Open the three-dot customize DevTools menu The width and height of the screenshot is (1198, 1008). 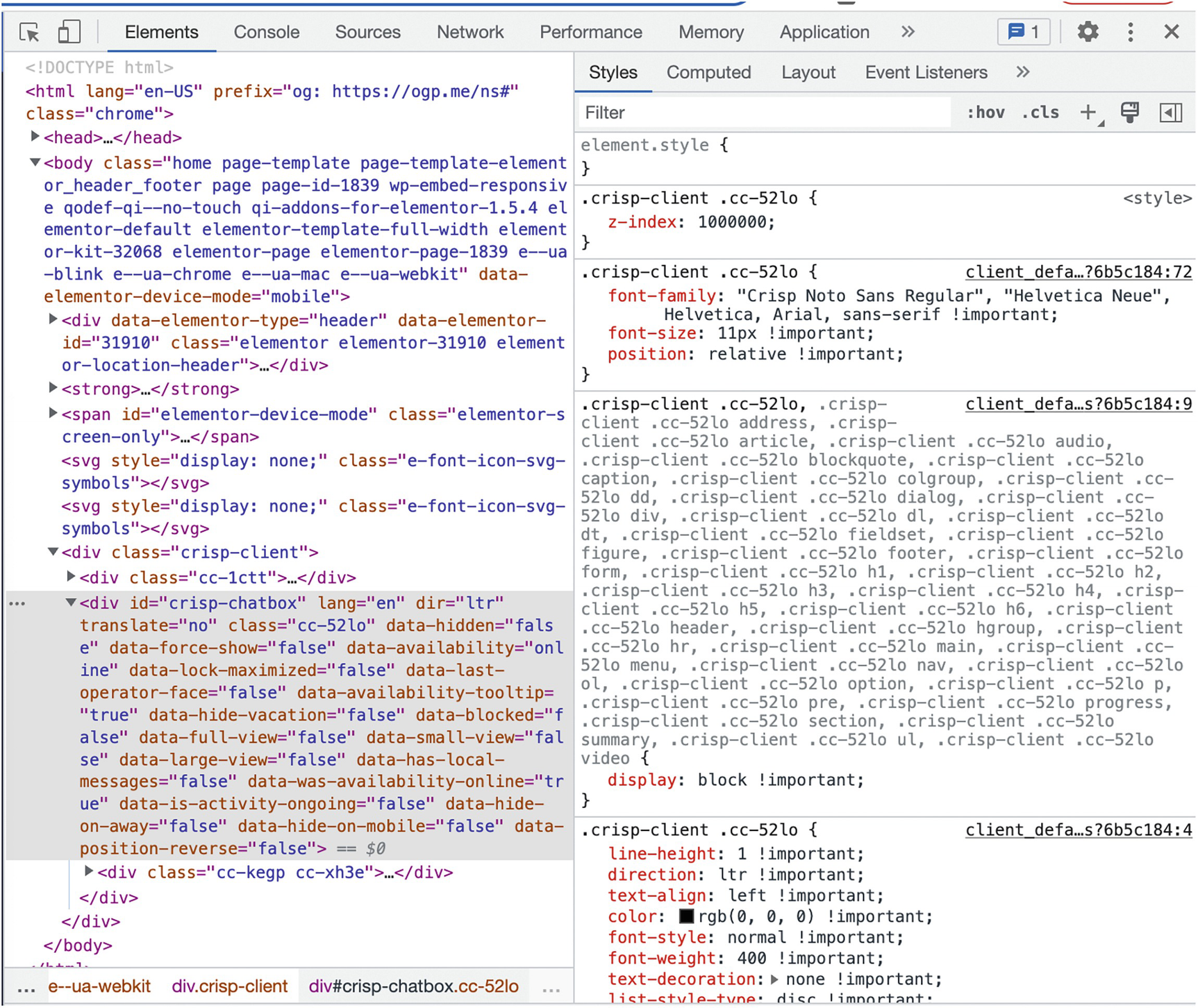click(1130, 32)
